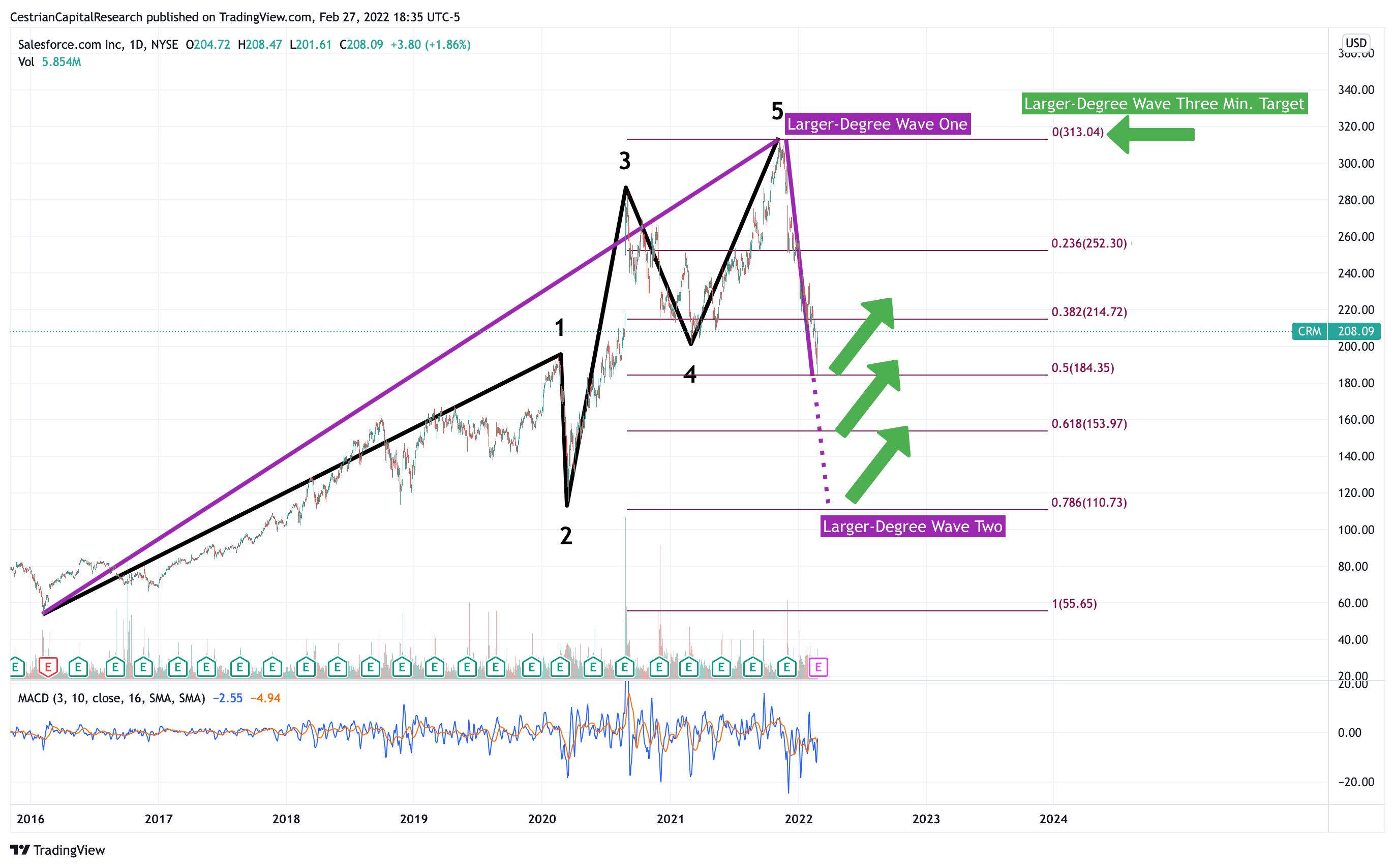Click the 0.00 MACD axis label
The image size is (1395, 868).
(x=1349, y=732)
